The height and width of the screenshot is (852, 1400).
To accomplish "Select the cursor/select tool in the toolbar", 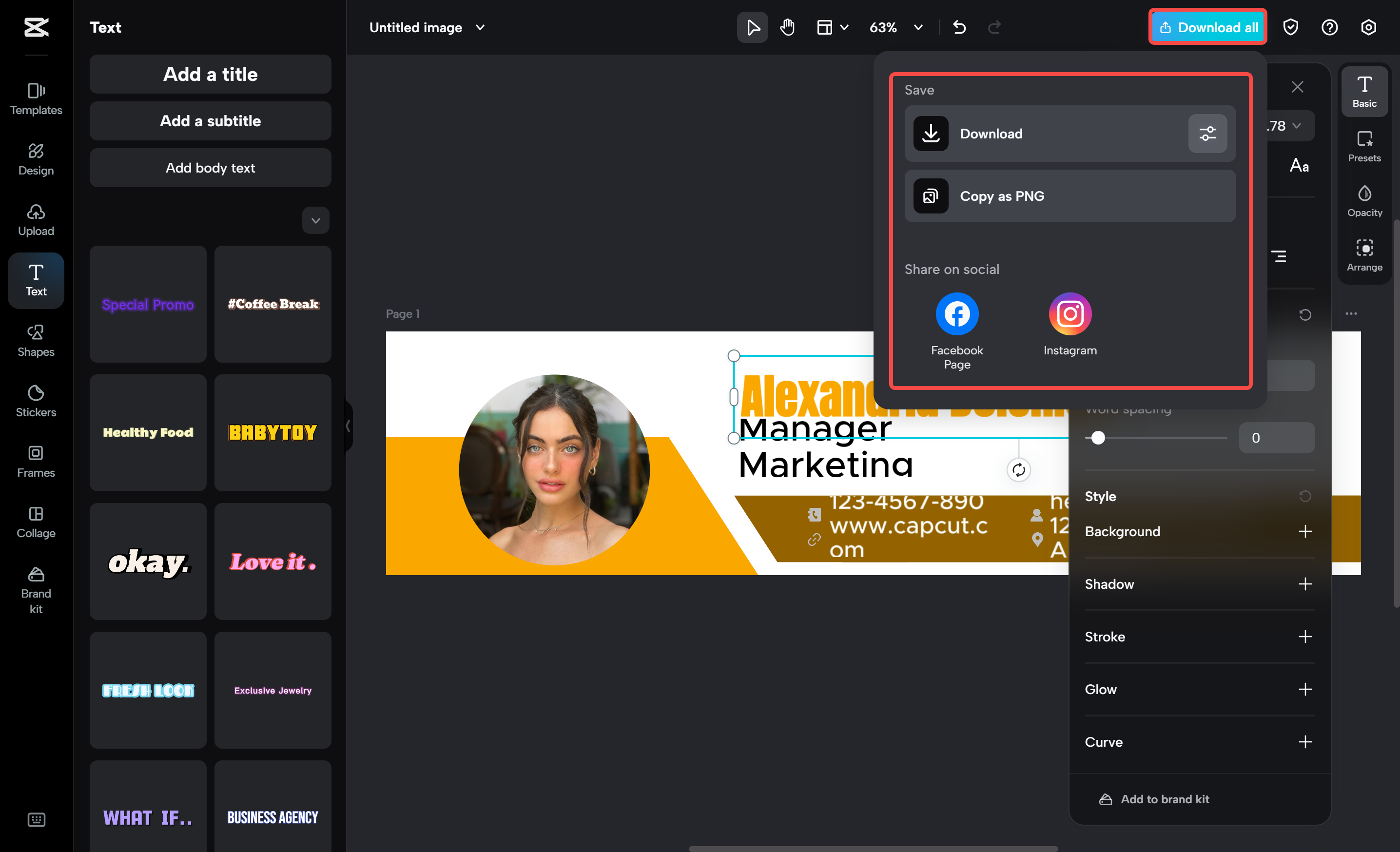I will 752,27.
